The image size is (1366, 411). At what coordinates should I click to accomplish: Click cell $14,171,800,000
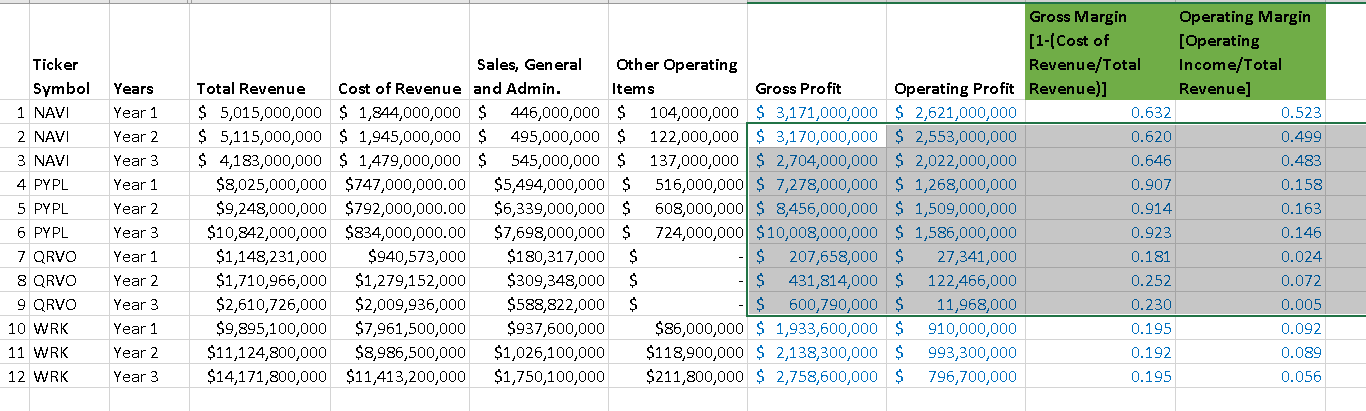(x=260, y=377)
